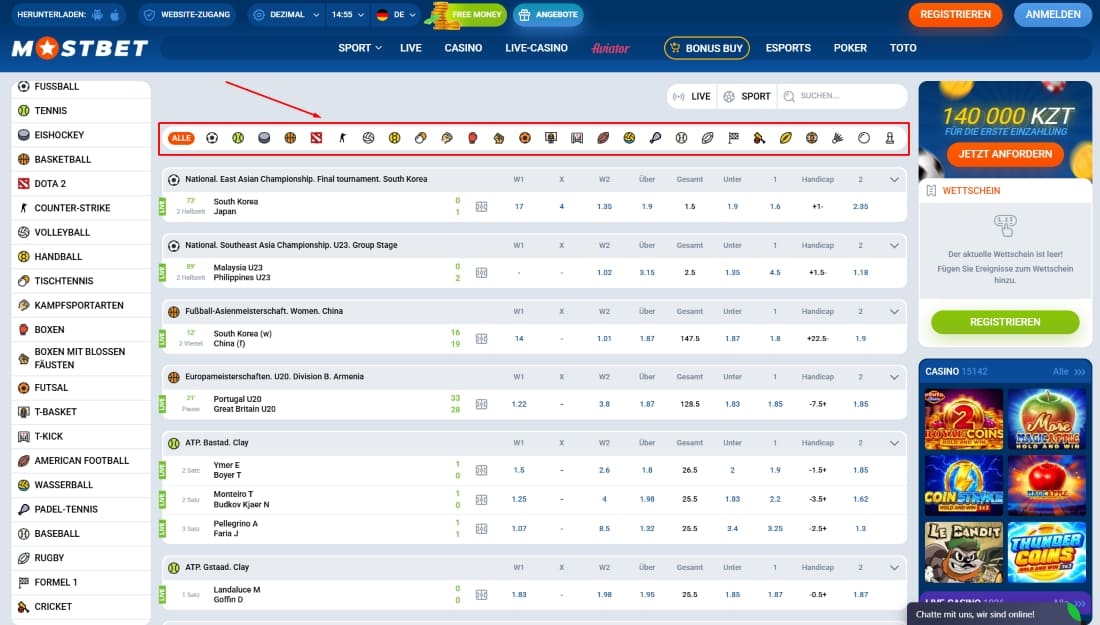Click the ANMELDEN login button
Viewport: 1100px width, 625px height.
(x=1052, y=15)
